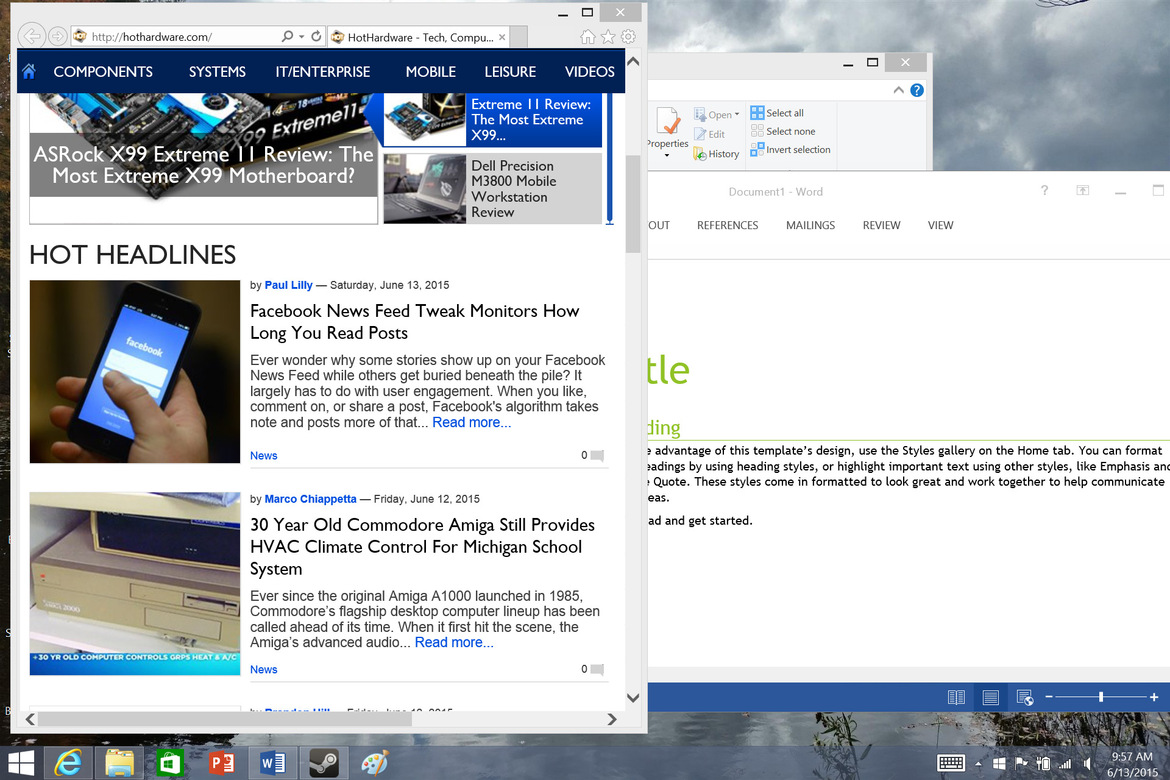Click the IE vertical scroll down arrow

click(x=633, y=698)
